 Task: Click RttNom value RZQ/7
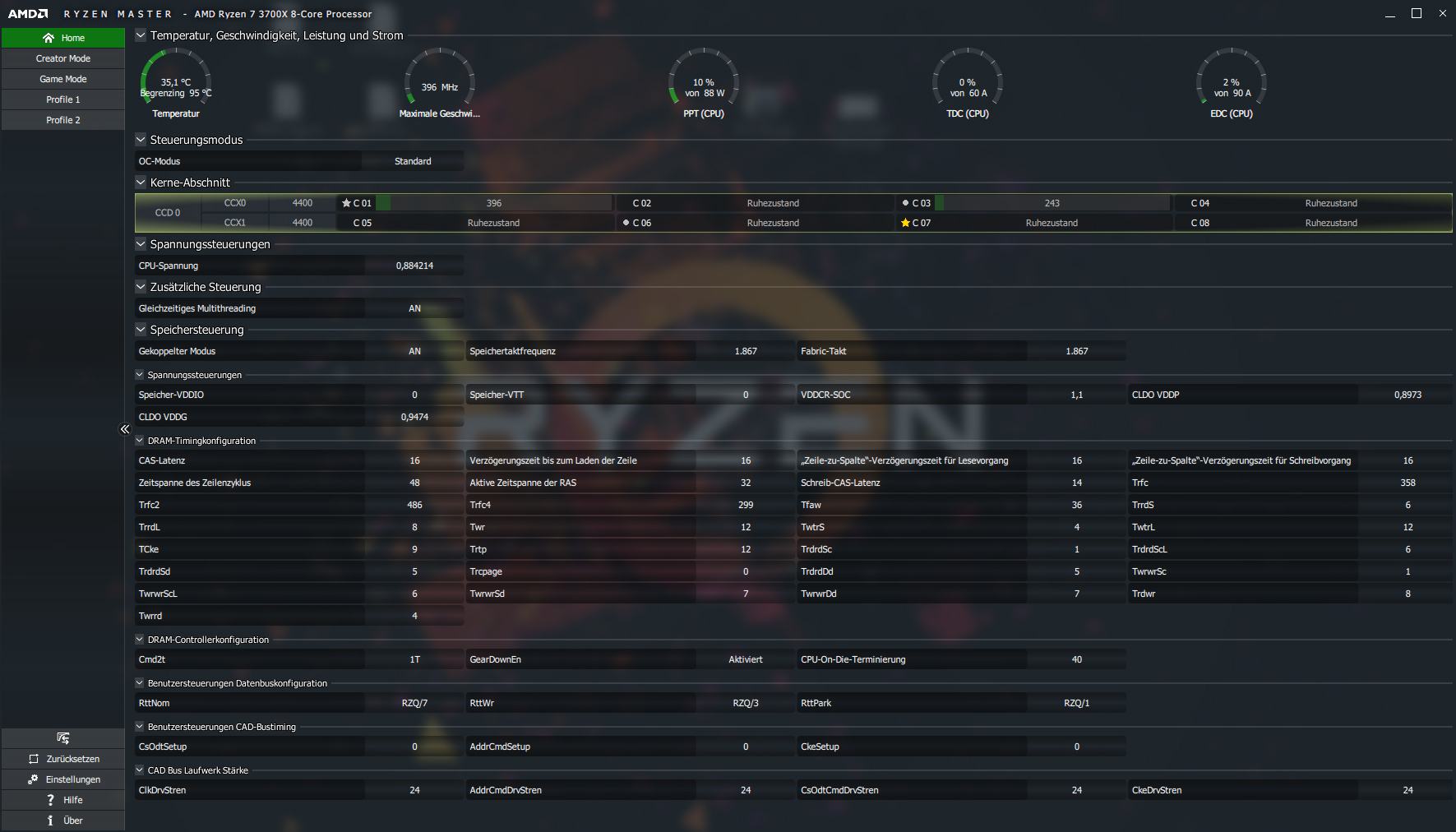pyautogui.click(x=414, y=703)
